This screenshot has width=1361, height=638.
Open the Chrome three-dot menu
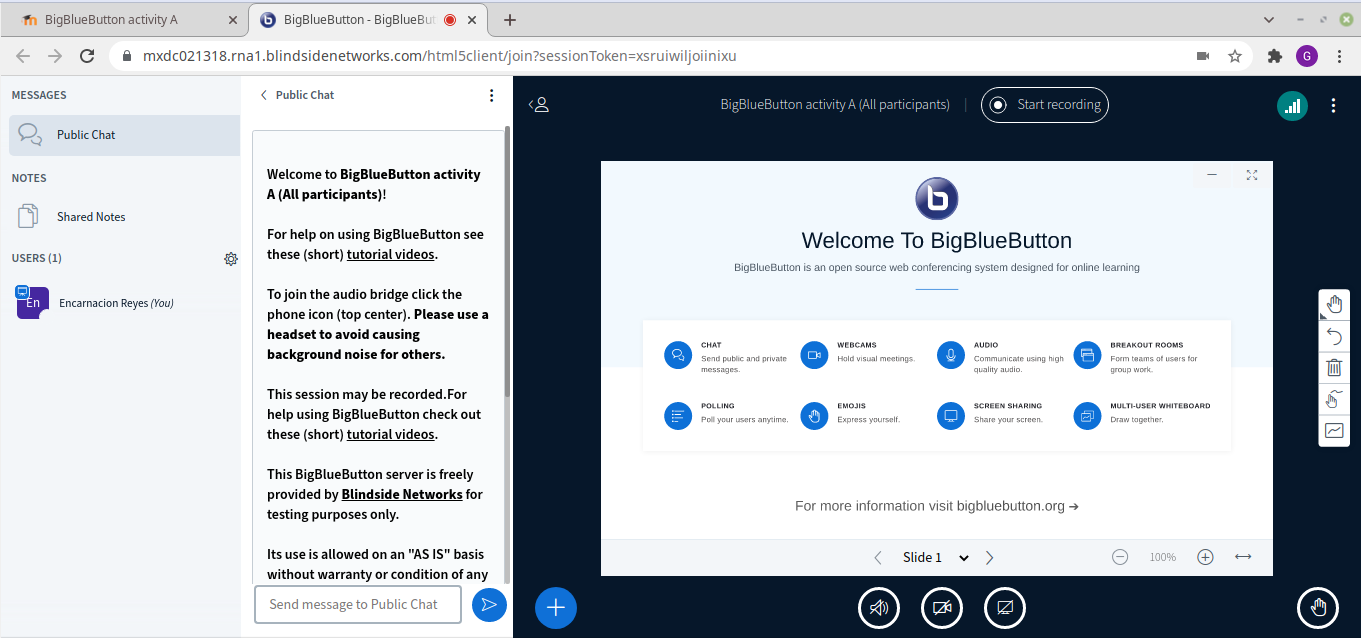tap(1339, 56)
